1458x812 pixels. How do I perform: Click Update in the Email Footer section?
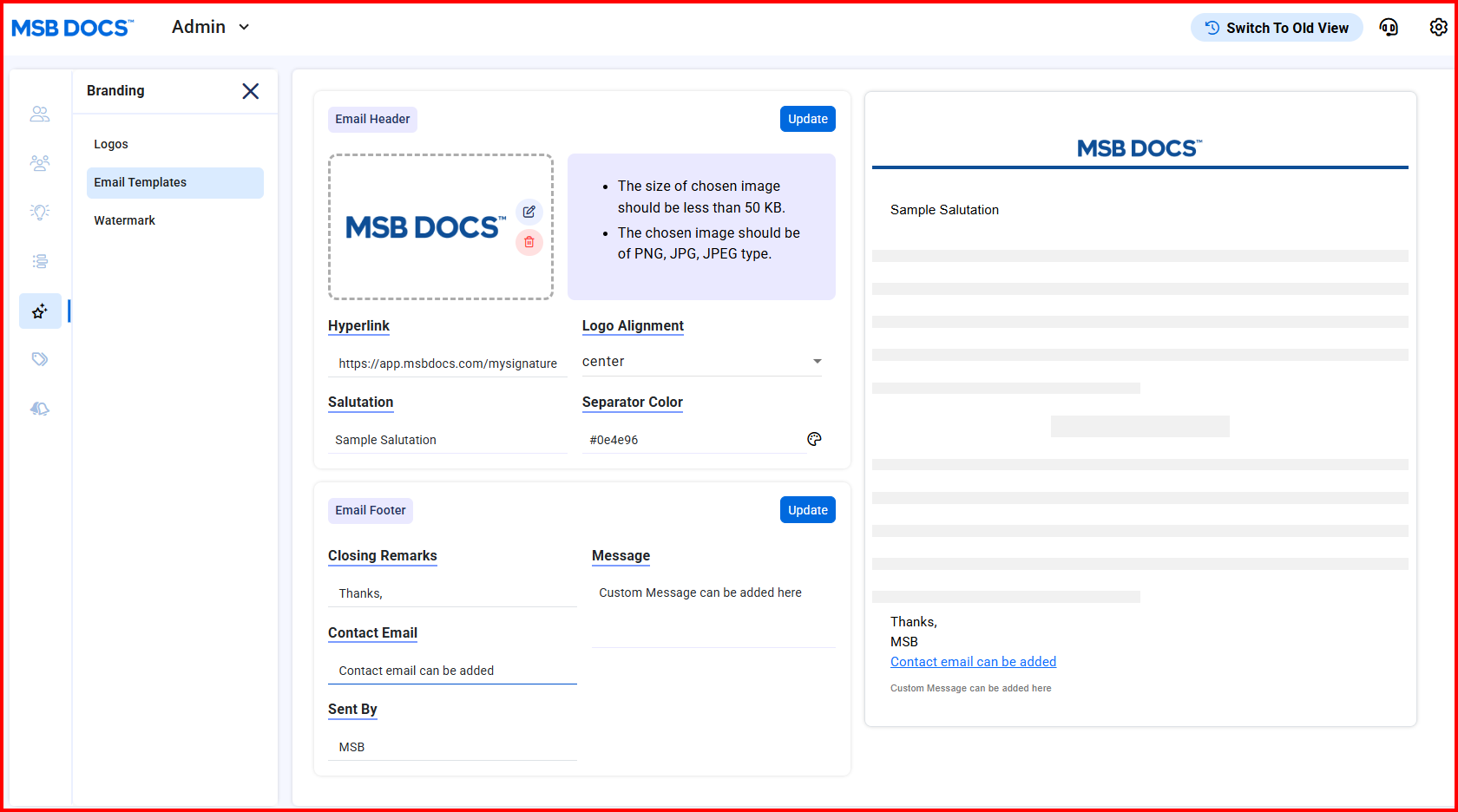807,510
